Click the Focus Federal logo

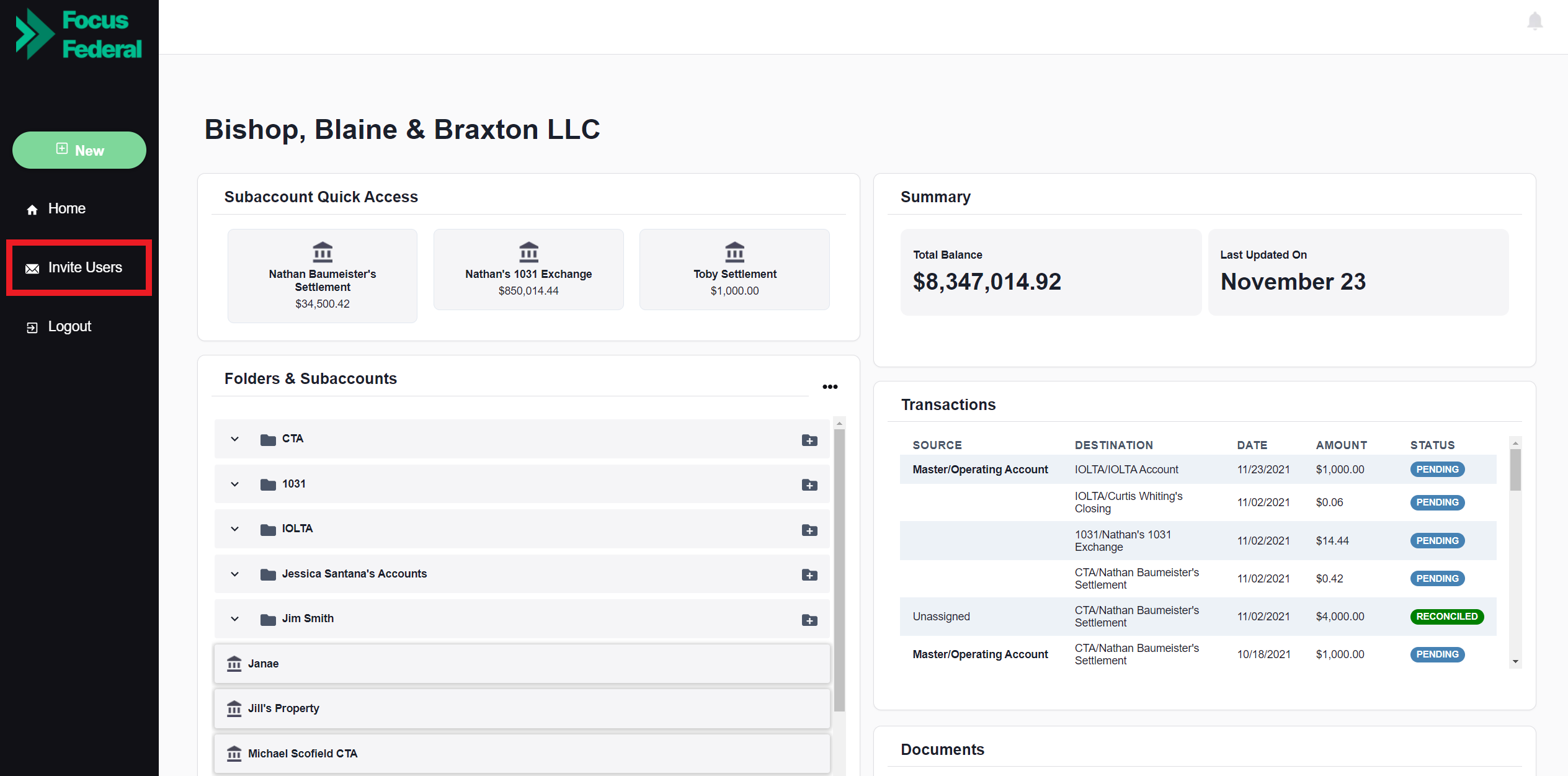79,34
